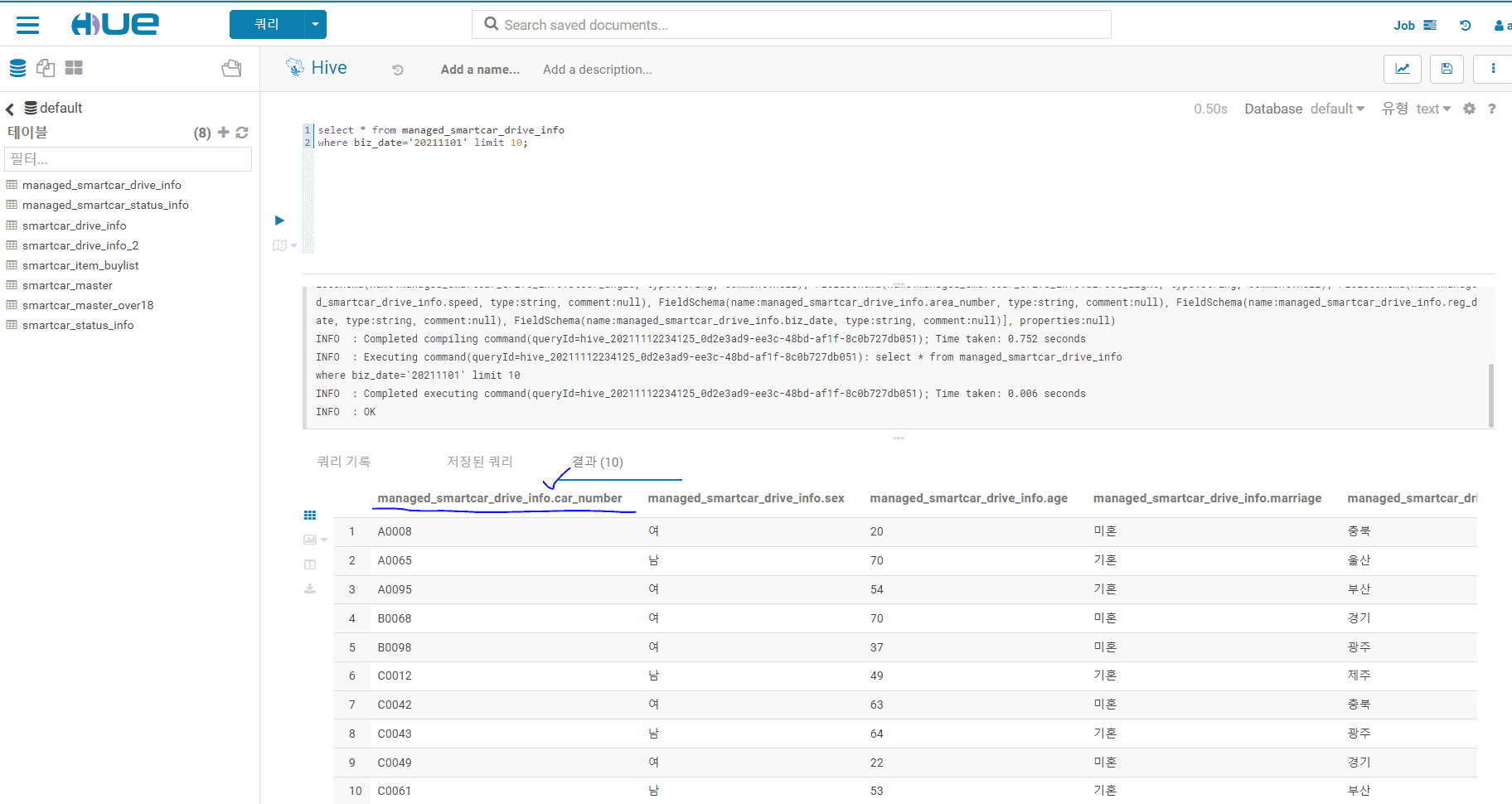The height and width of the screenshot is (804, 1512).
Task: Open smartcar_drive_info_2 table
Action: pyautogui.click(x=80, y=245)
